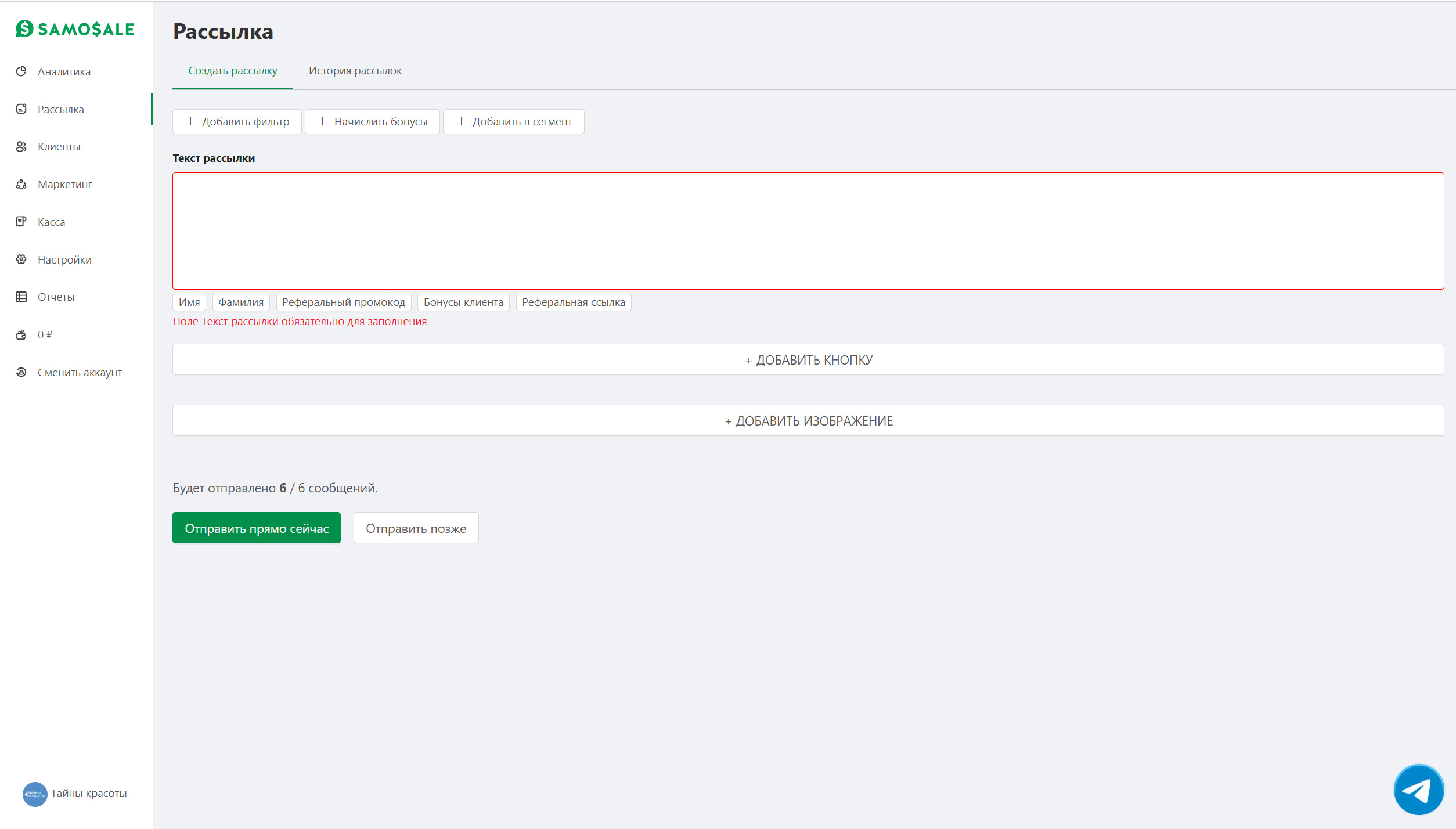Focus the Текст рассылки text area

pos(808,230)
